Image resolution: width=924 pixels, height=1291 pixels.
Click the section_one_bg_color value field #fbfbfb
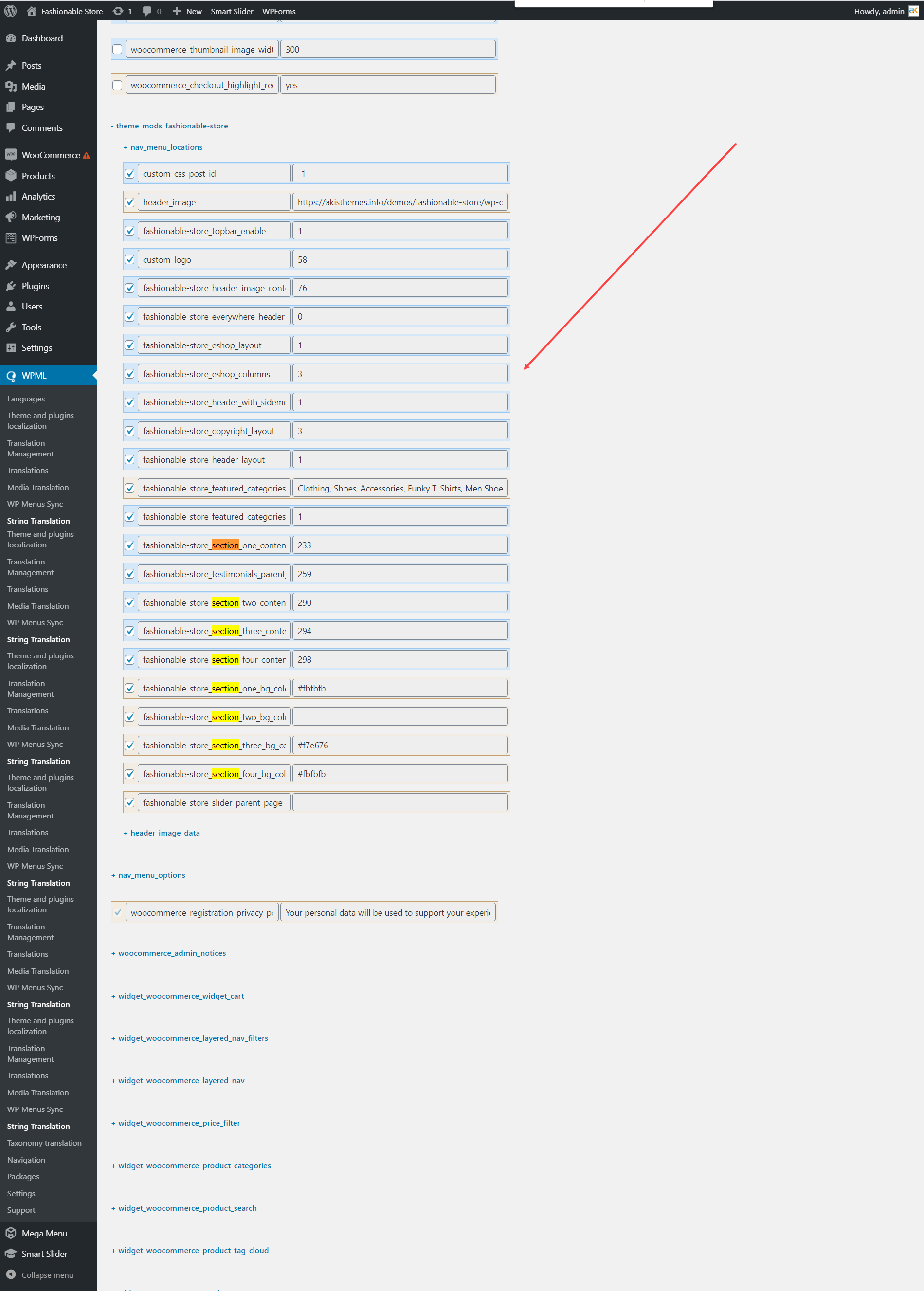(x=400, y=689)
